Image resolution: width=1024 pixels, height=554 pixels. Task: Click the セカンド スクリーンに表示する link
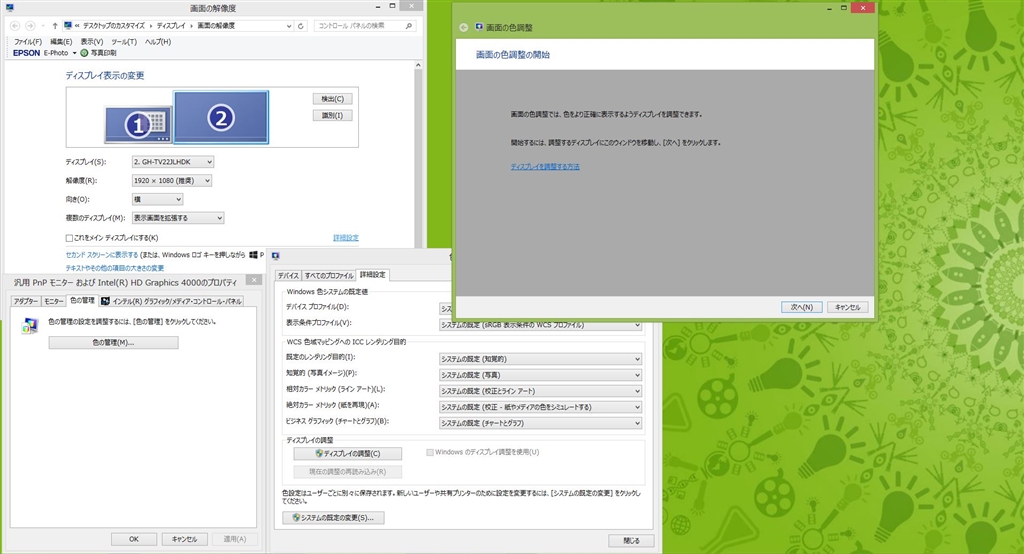102,255
